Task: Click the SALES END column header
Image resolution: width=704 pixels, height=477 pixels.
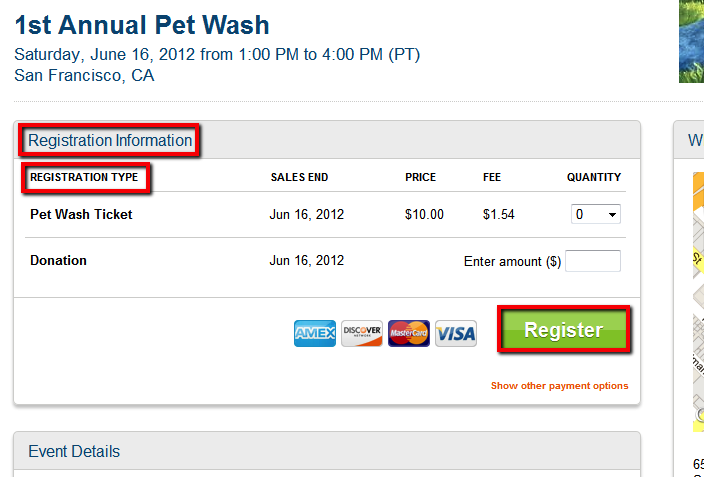Action: tap(299, 177)
